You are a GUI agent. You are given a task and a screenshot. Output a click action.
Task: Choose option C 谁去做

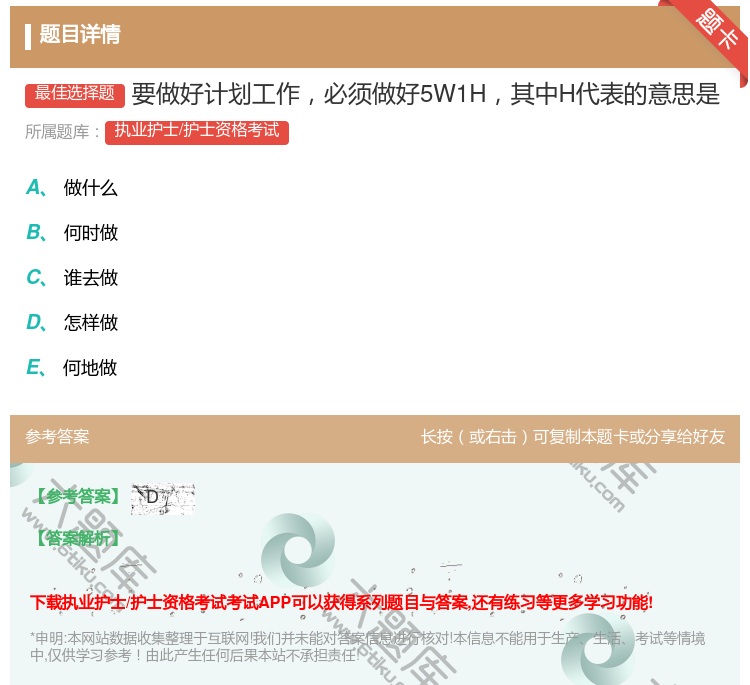pos(72,277)
